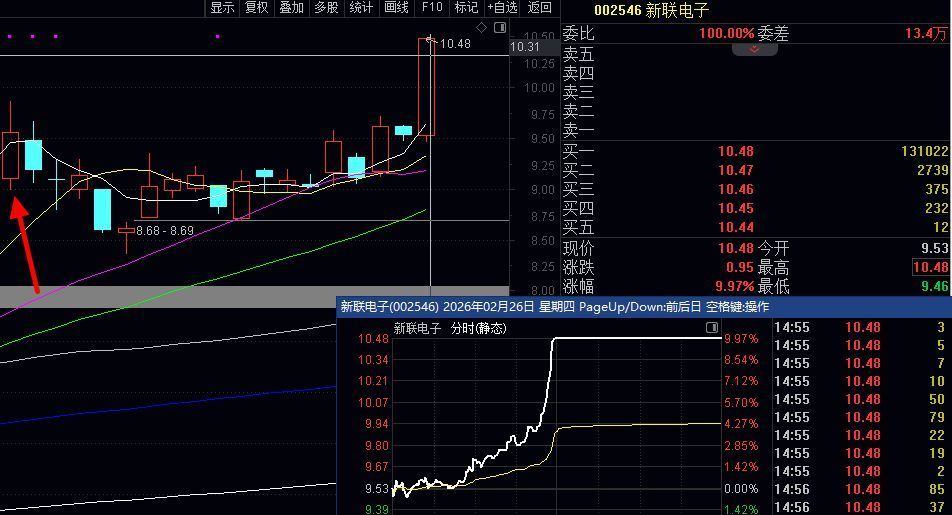
Task: Click the 14:55 tick row with volume 3
Action: (860, 327)
